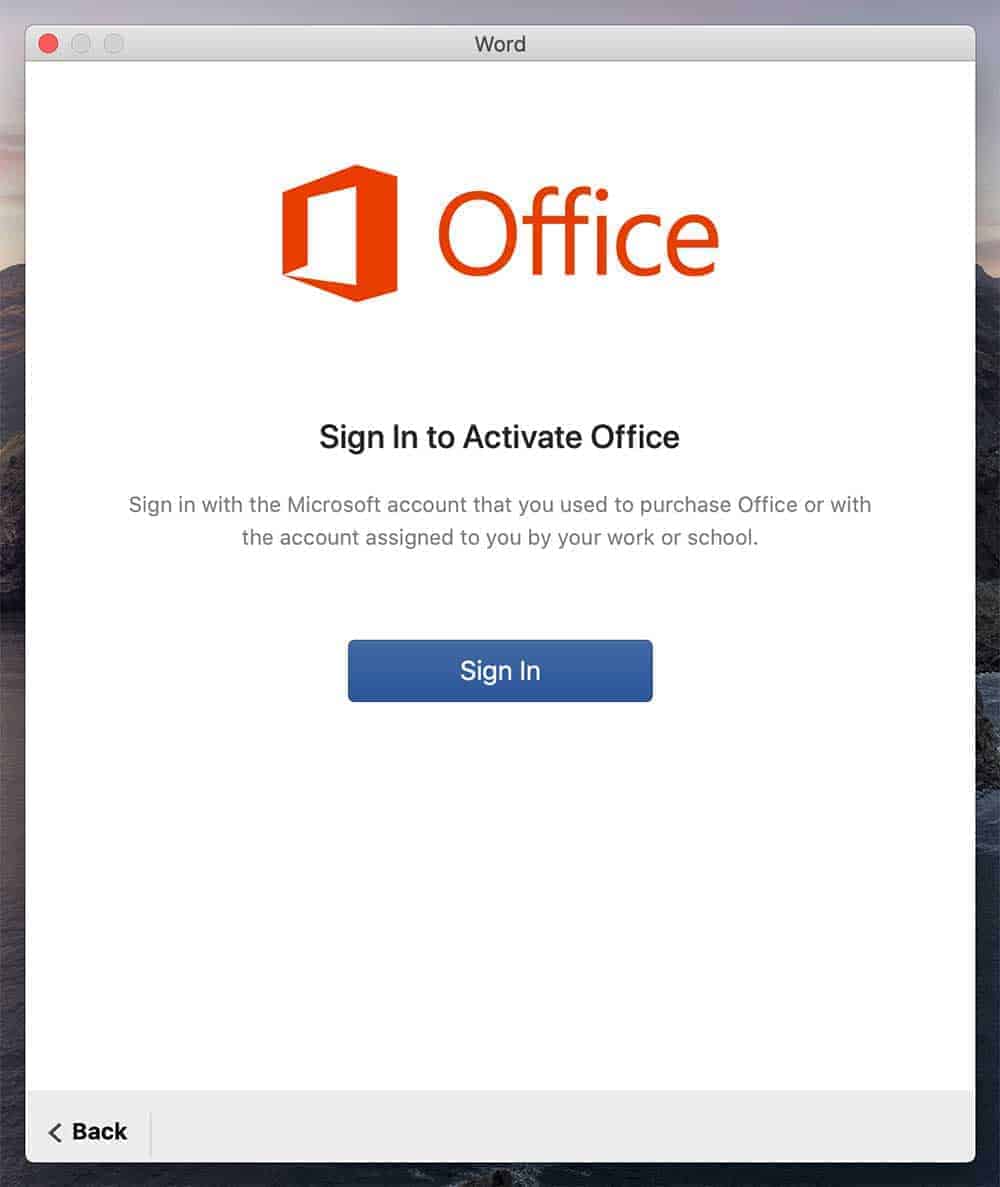Click the gray footer bar right of Back

coord(560,1128)
